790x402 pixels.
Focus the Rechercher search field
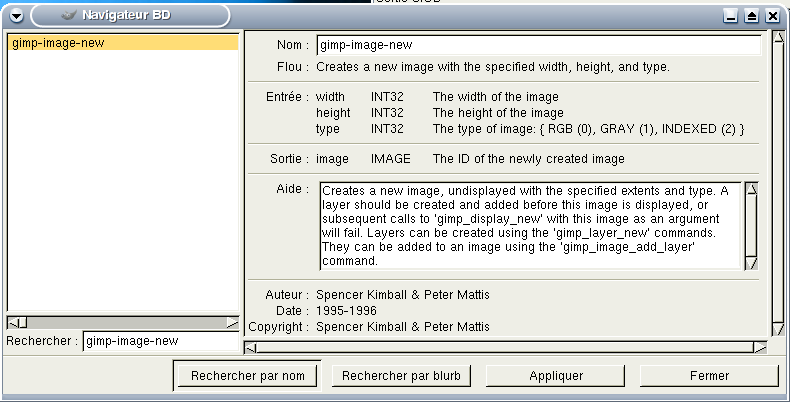pos(160,341)
